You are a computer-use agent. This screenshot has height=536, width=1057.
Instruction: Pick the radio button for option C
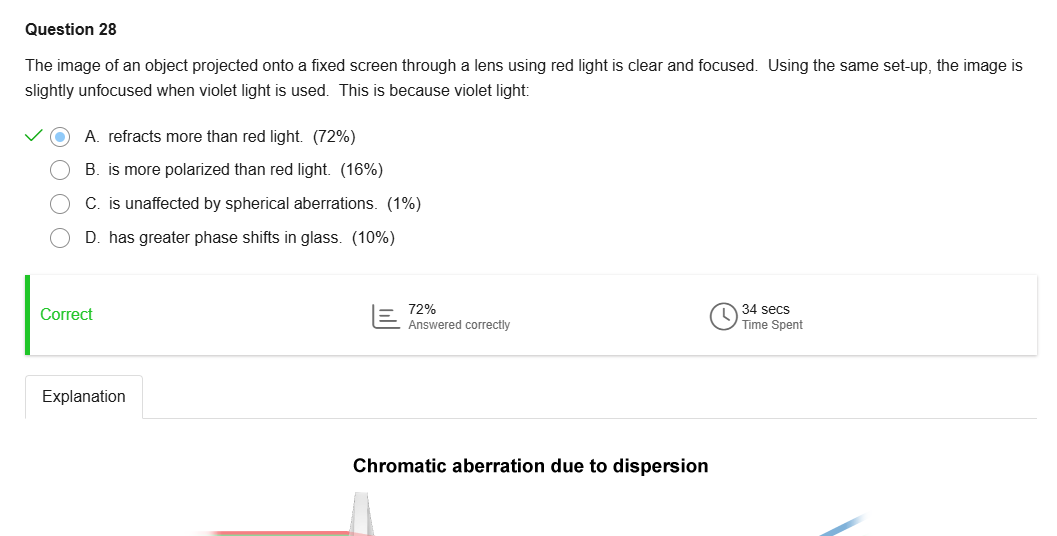60,204
